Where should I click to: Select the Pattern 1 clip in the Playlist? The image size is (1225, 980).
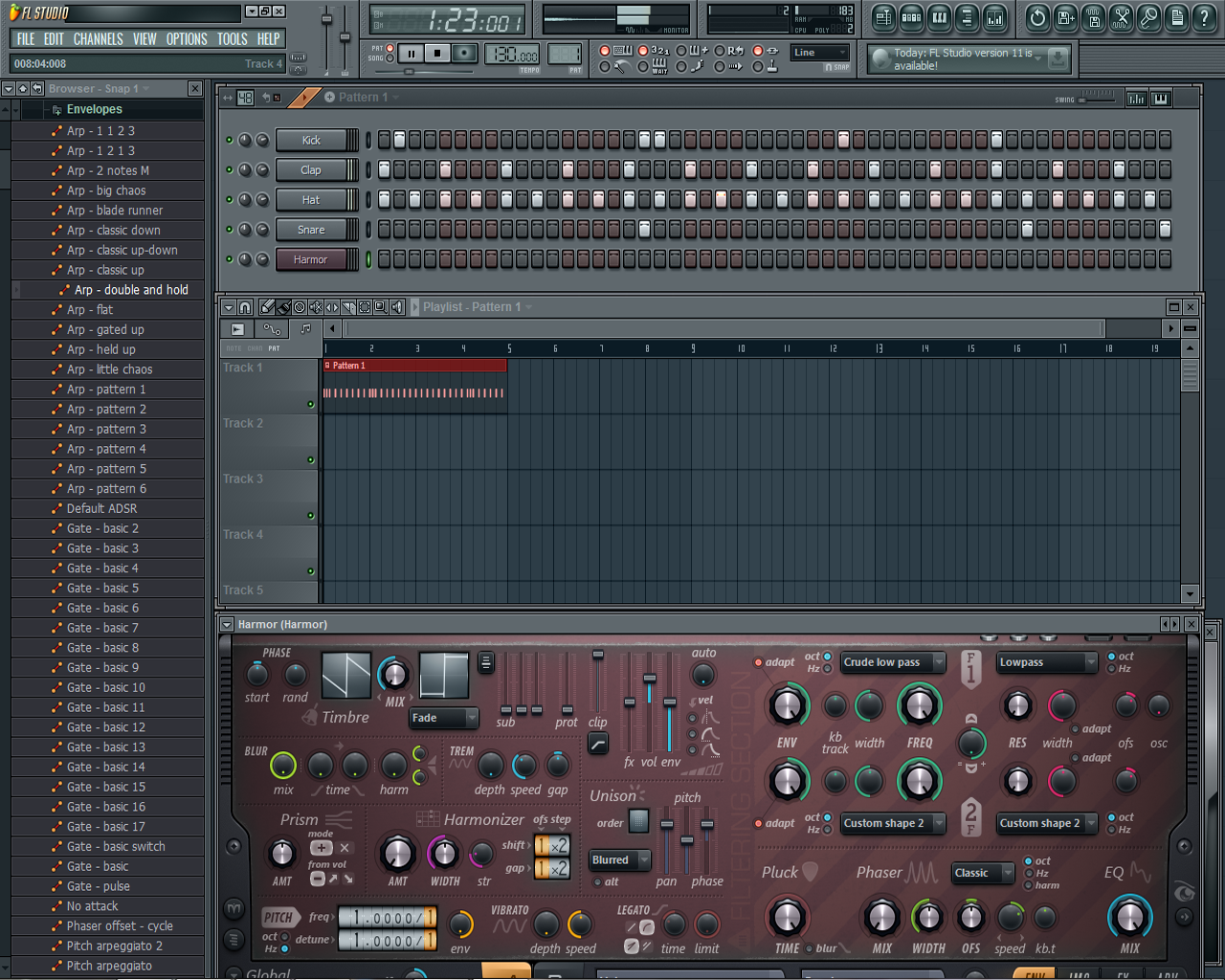413,366
